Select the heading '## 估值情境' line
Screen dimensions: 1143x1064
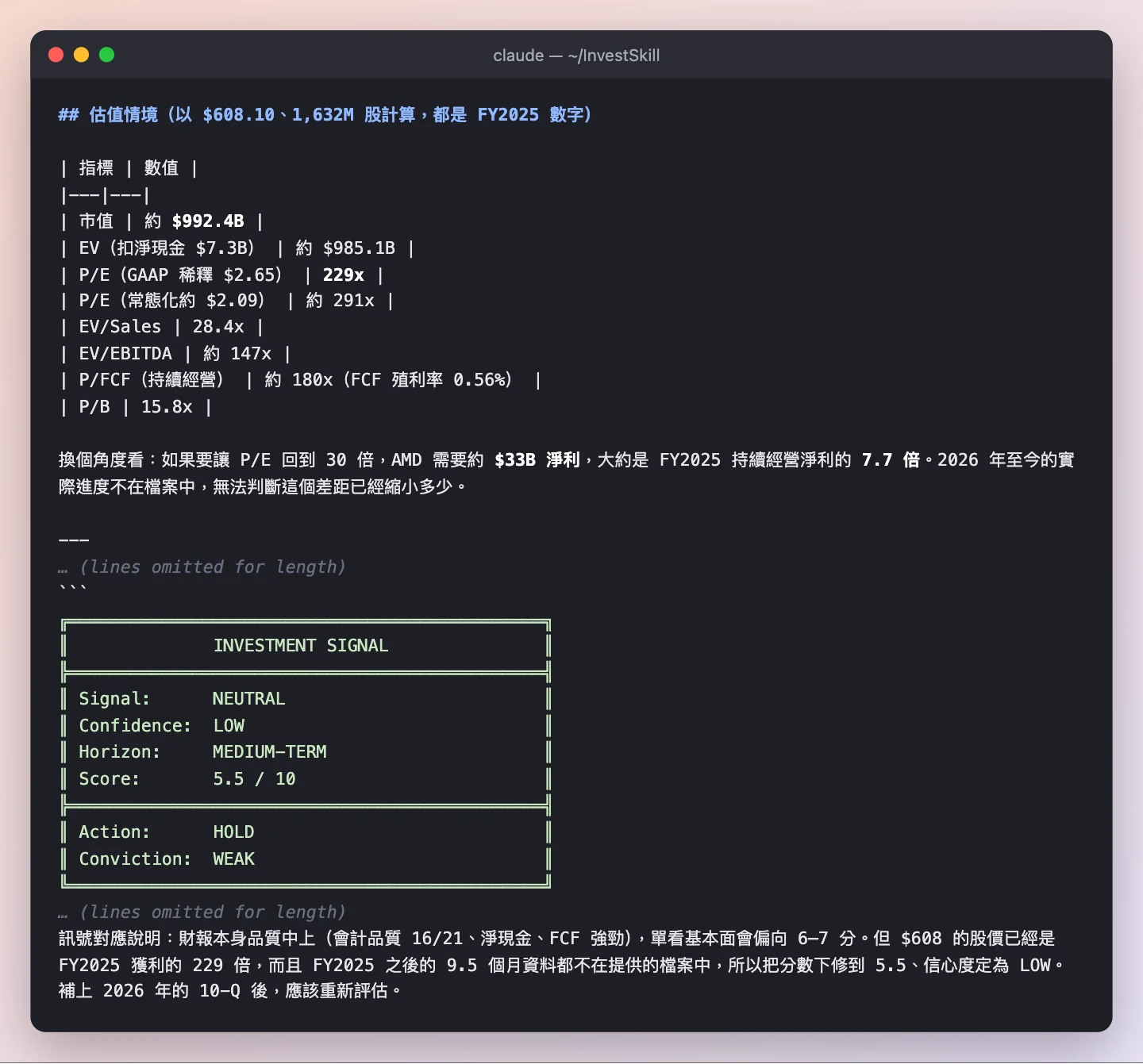click(x=325, y=115)
